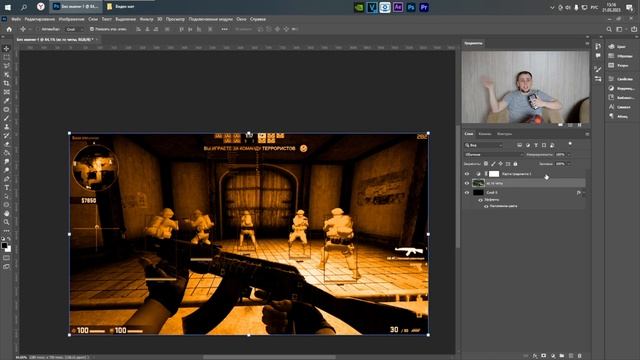Image resolution: width=640 pixels, height=360 pixels.
Task: Click the gradient map layer mask thumbnail
Action: (494, 174)
